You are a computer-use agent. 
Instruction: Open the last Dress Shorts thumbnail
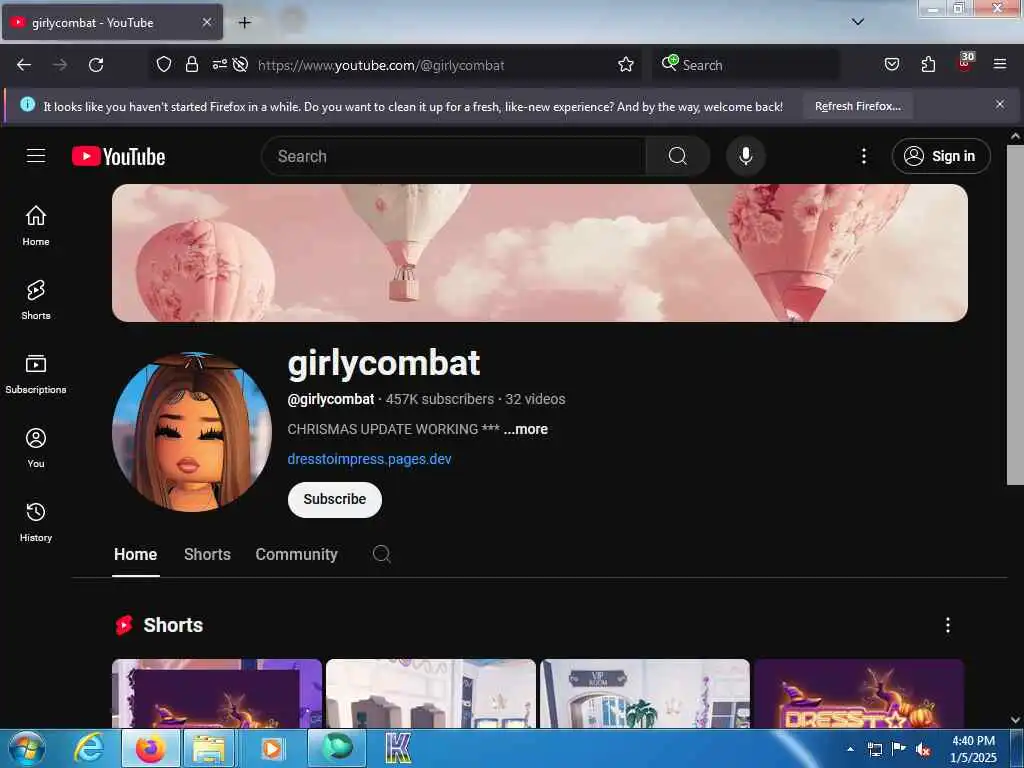[859, 694]
